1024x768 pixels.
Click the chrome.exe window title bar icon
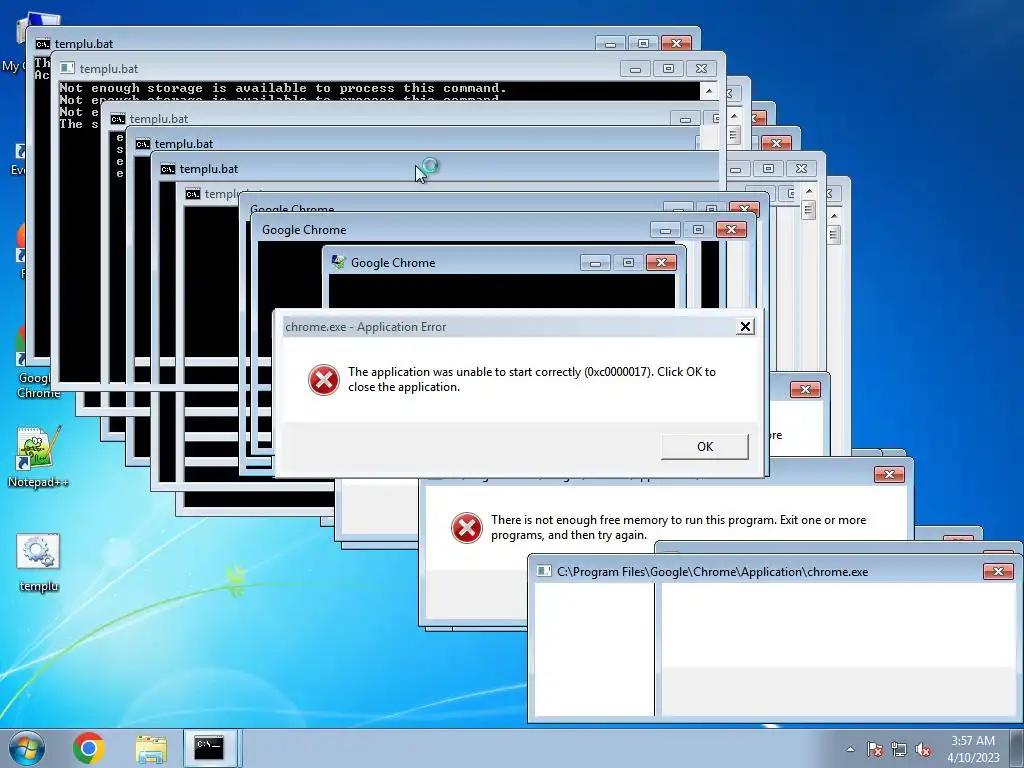tap(543, 571)
